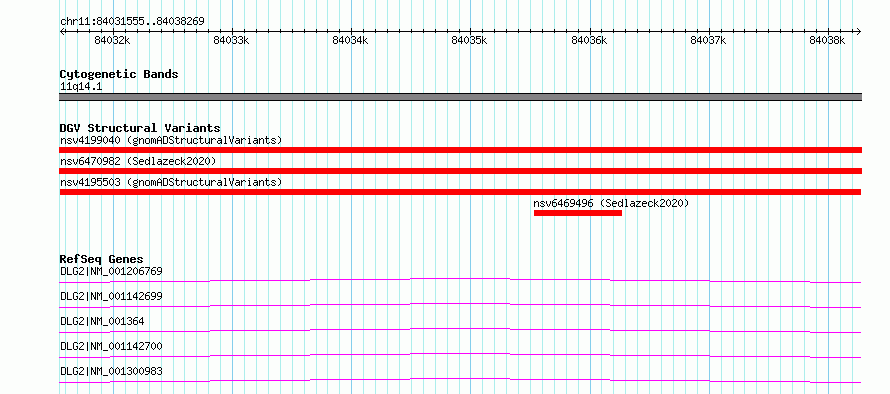This screenshot has width=890, height=394.
Task: Select the magenta intron line of NM_001142699
Action: [x=460, y=305]
